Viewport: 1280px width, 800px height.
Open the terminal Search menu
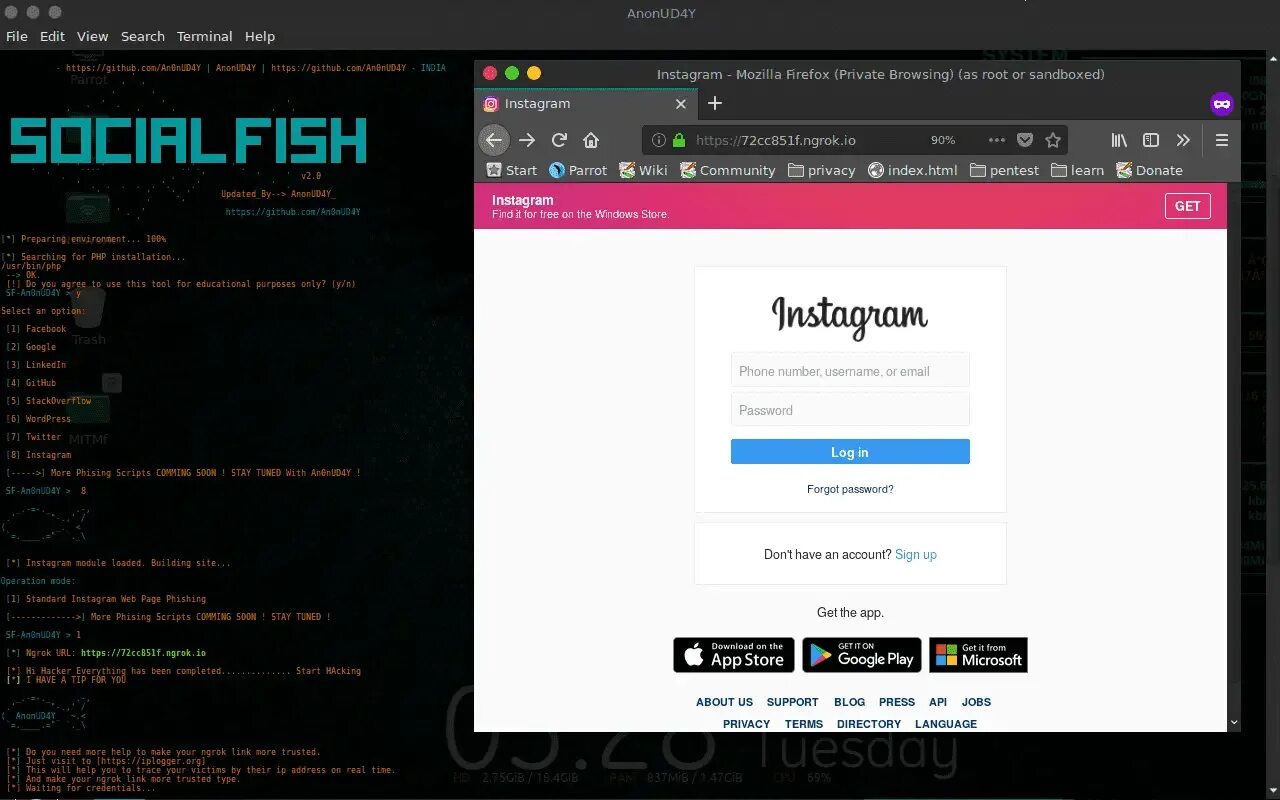pyautogui.click(x=143, y=36)
